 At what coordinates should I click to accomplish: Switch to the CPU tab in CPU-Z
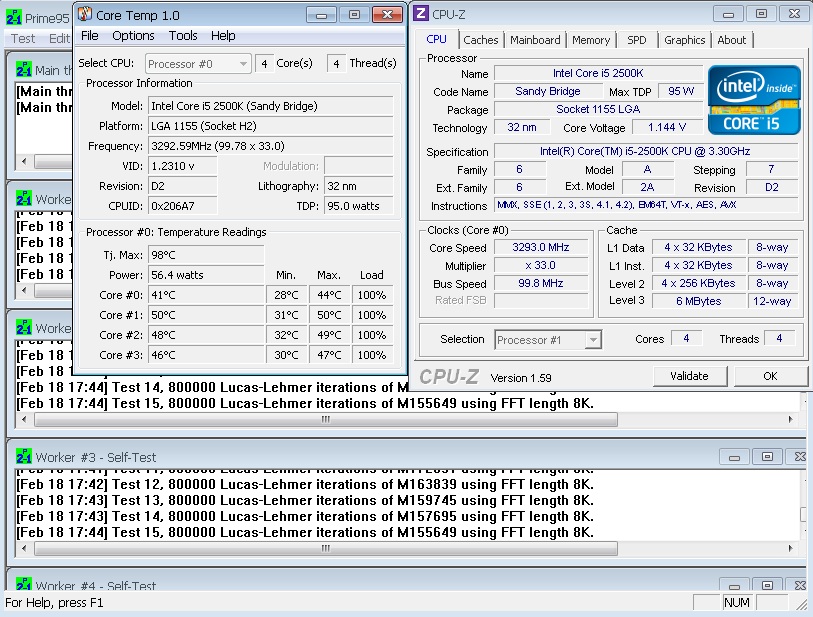(436, 39)
